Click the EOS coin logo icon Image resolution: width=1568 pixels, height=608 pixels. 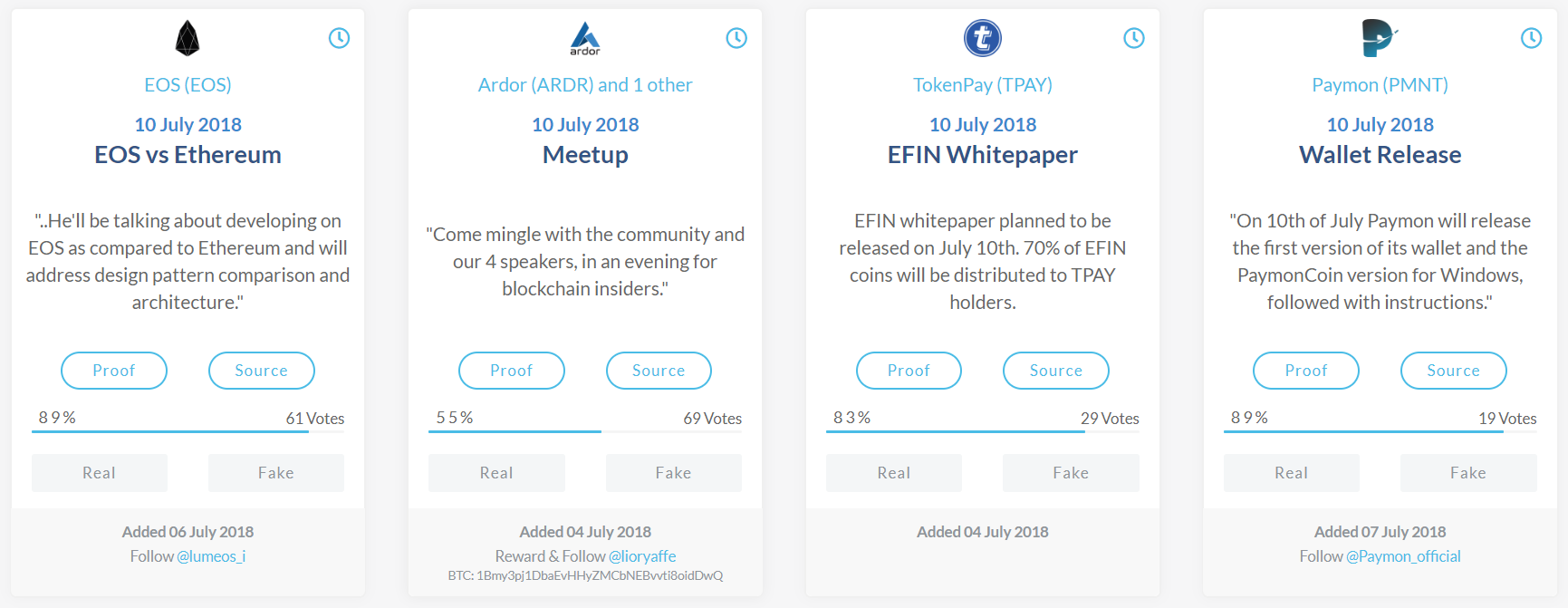(x=188, y=38)
